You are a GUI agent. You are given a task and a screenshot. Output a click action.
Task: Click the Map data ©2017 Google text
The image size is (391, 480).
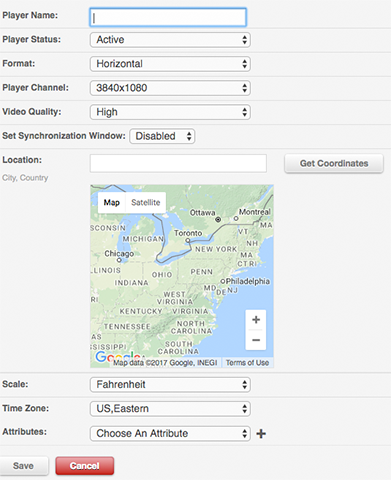165,363
